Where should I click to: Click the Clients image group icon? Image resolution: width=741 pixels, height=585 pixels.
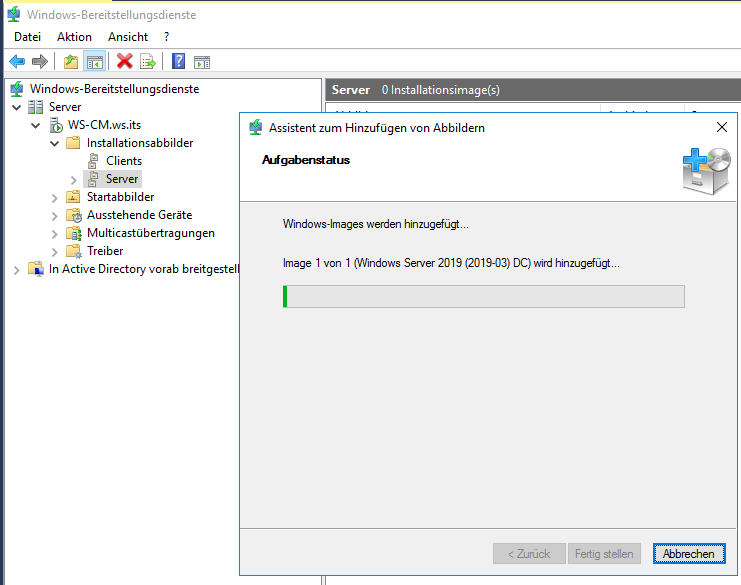point(93,161)
